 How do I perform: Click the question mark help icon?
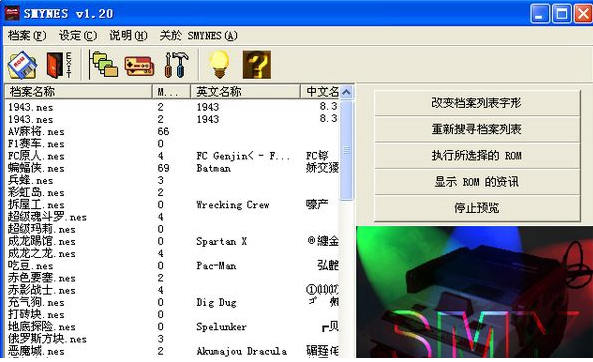[257, 65]
